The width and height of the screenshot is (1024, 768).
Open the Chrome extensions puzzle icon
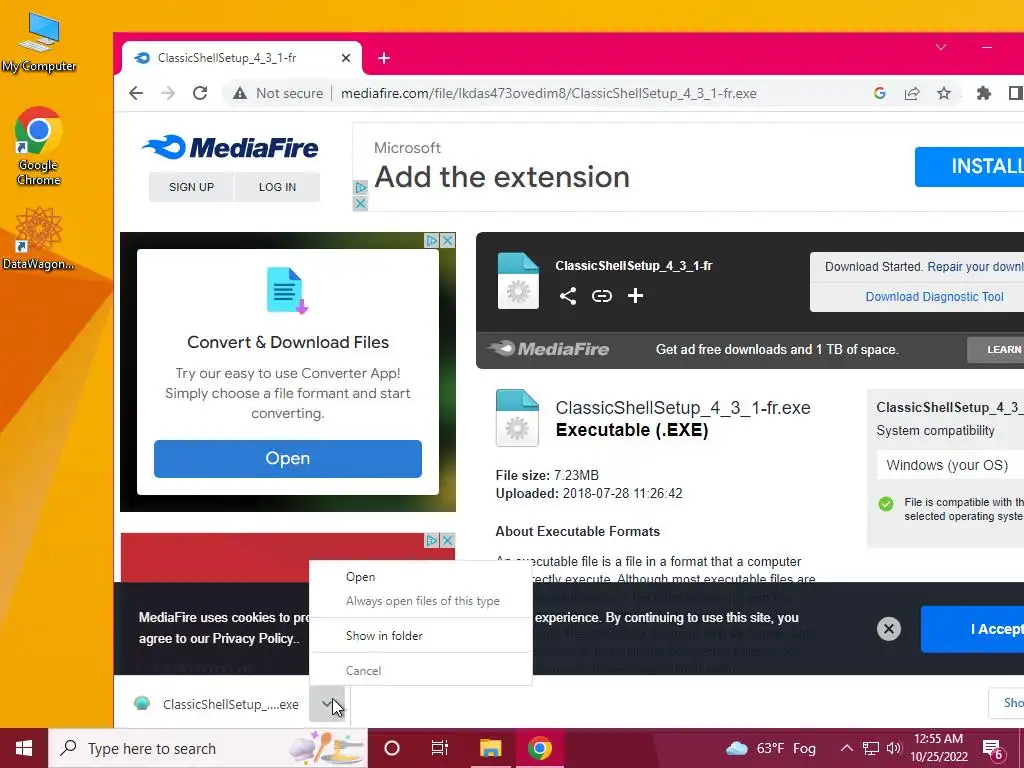[984, 93]
